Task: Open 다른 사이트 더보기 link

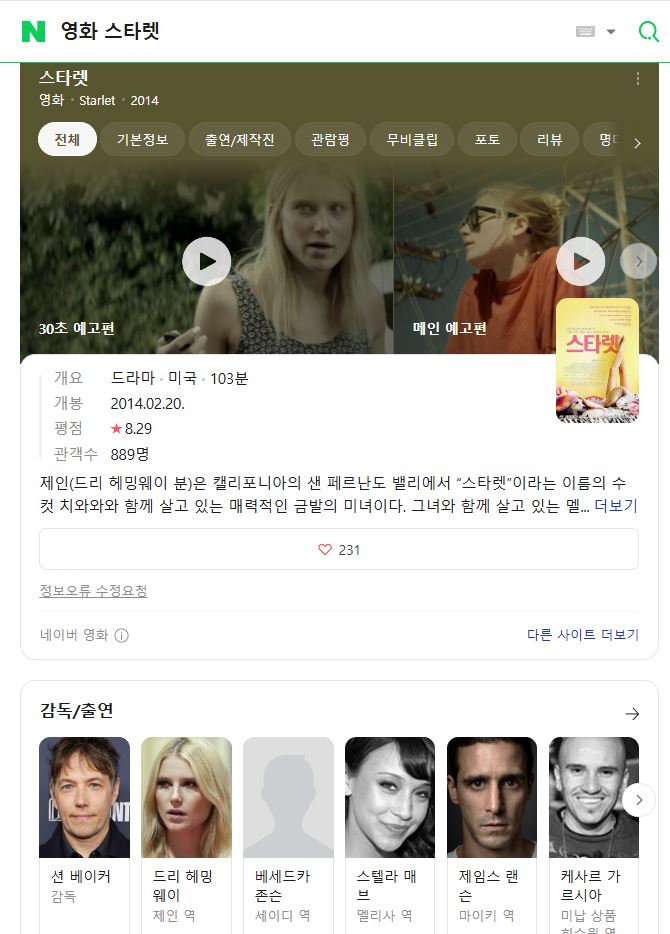Action: tap(582, 635)
